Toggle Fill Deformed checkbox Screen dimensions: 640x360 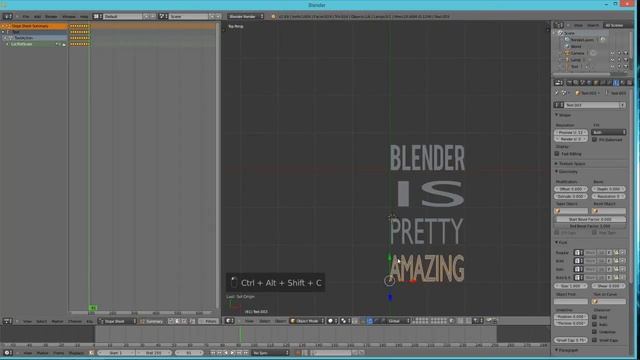[595, 140]
